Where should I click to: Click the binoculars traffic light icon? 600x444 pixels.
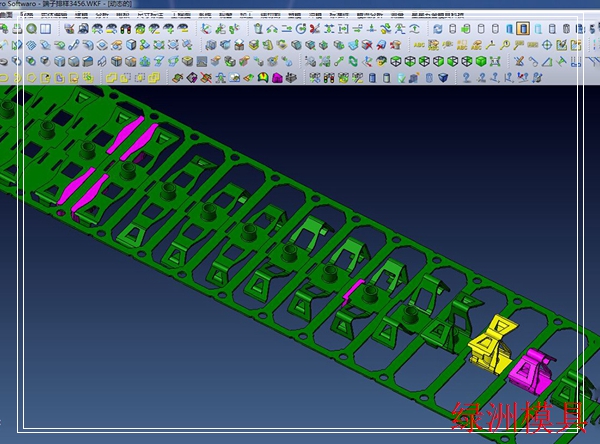click(x=329, y=78)
